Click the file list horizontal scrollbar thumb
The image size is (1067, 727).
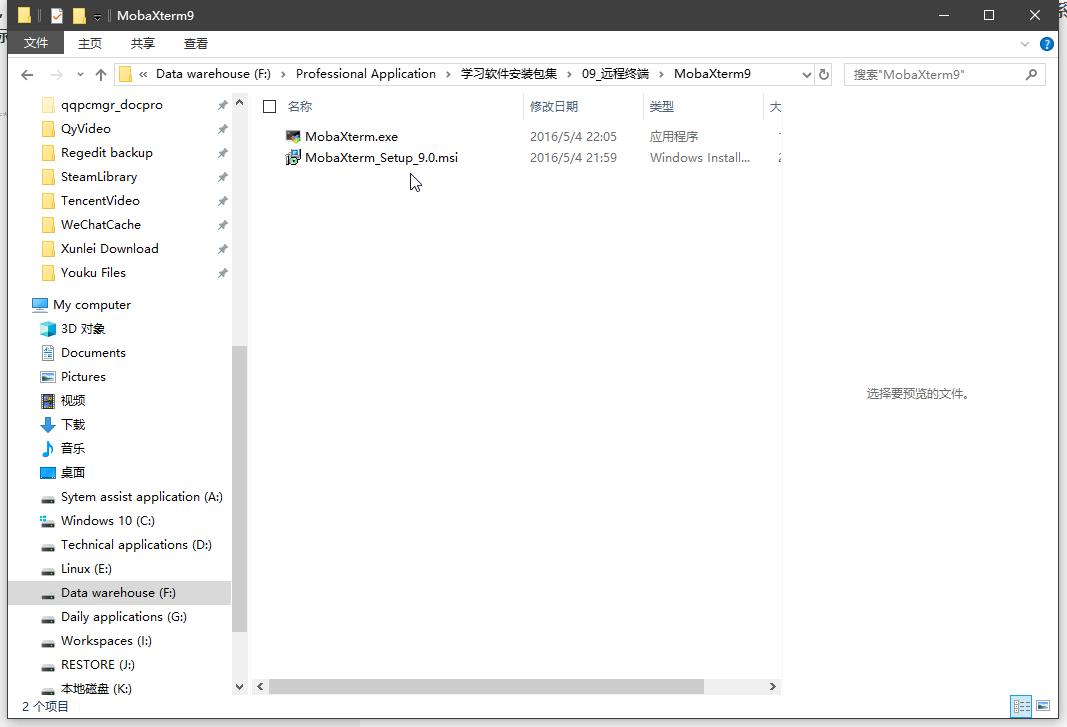pos(487,687)
